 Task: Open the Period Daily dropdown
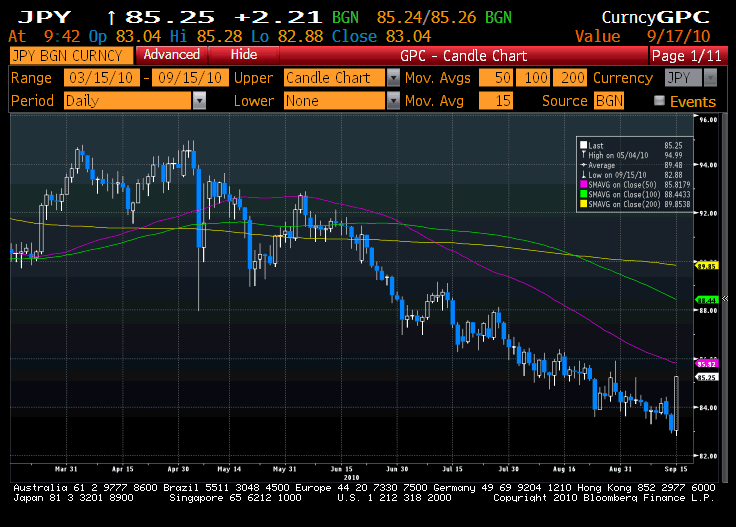[x=200, y=101]
